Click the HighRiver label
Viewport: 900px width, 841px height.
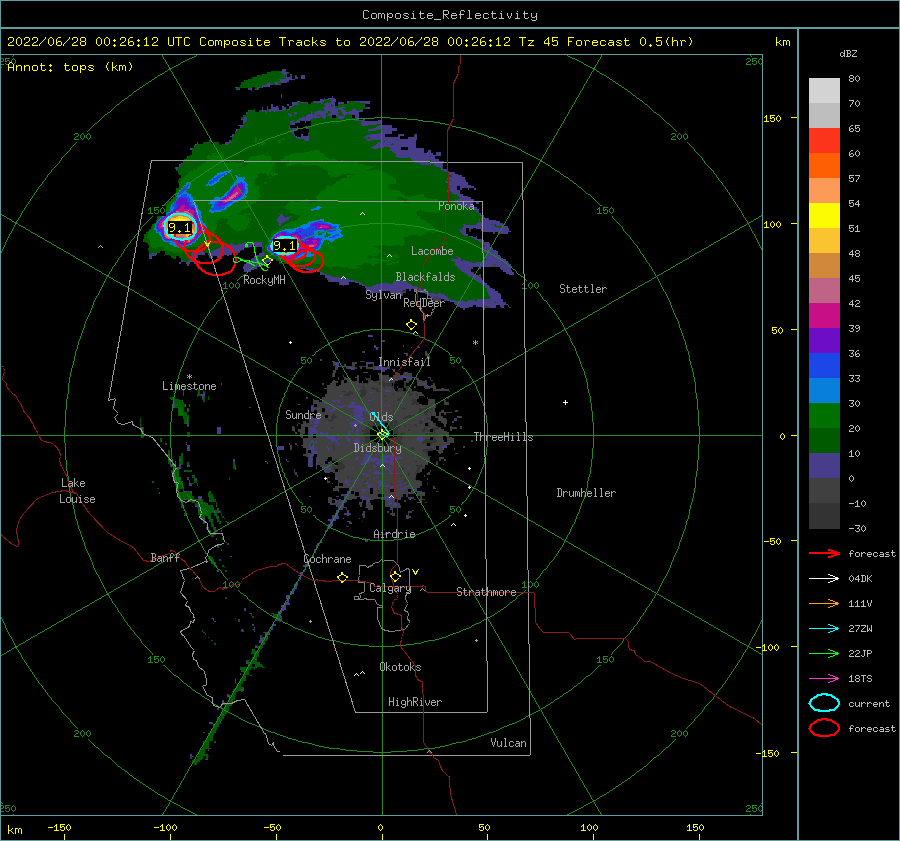click(x=415, y=702)
